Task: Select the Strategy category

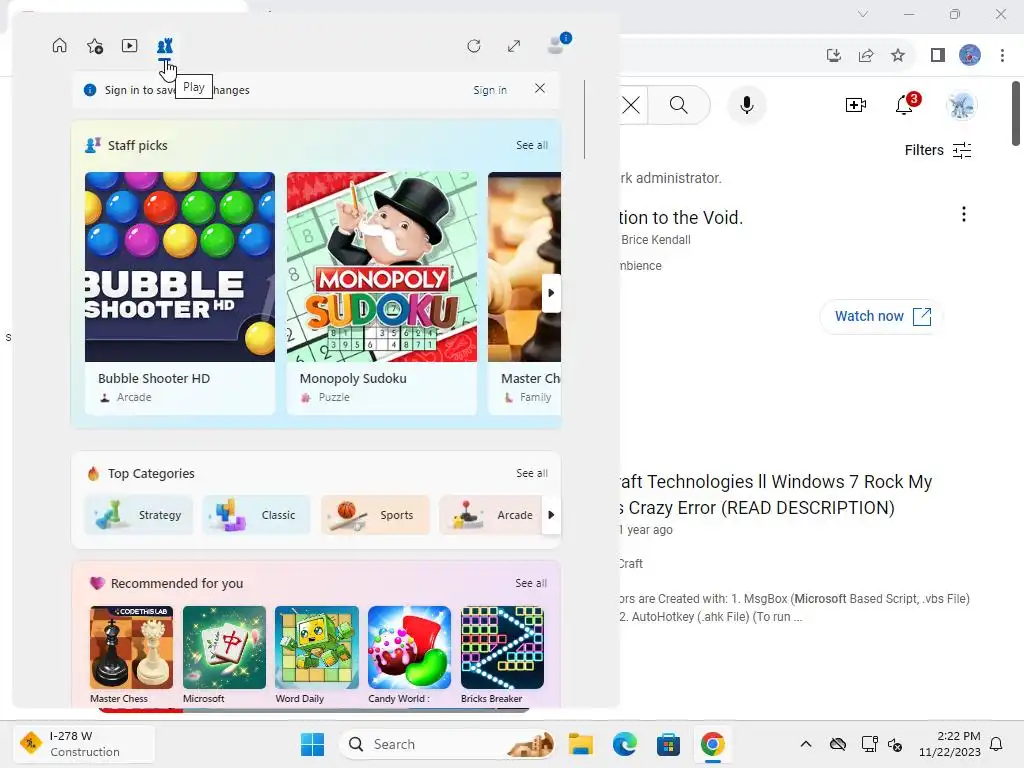Action: tap(138, 515)
